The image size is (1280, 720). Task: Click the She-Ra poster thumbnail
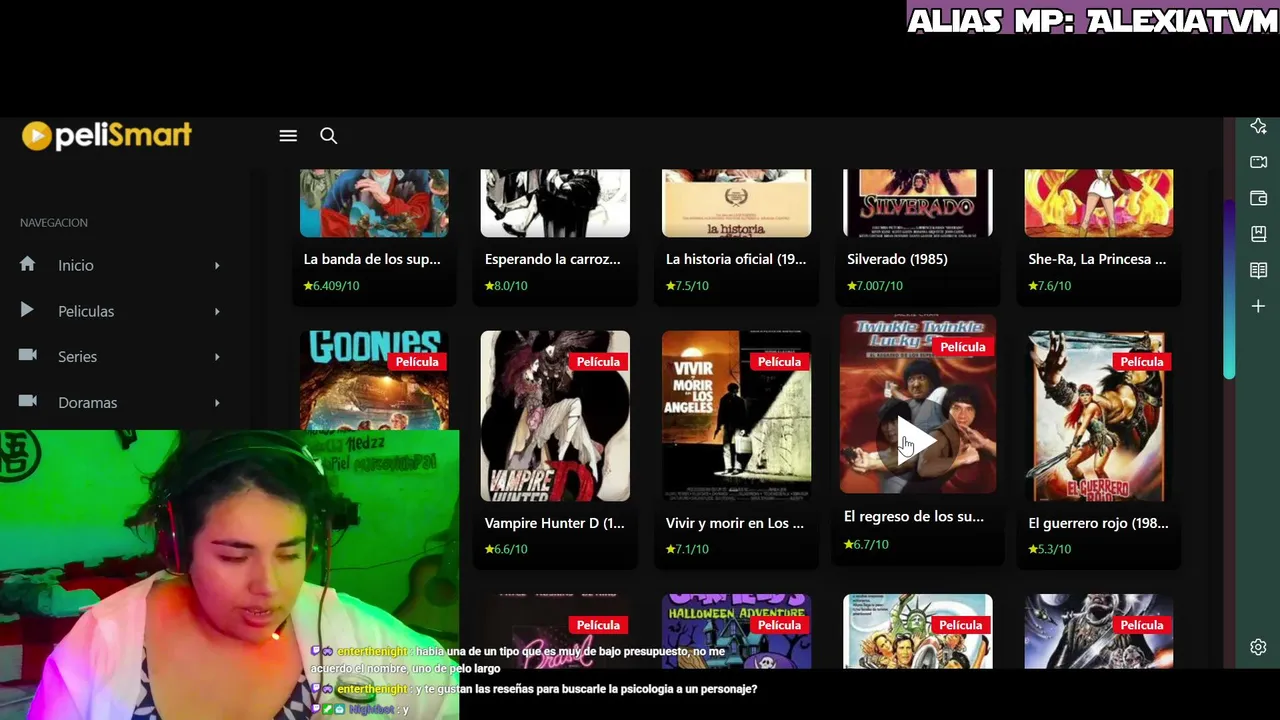point(1098,203)
